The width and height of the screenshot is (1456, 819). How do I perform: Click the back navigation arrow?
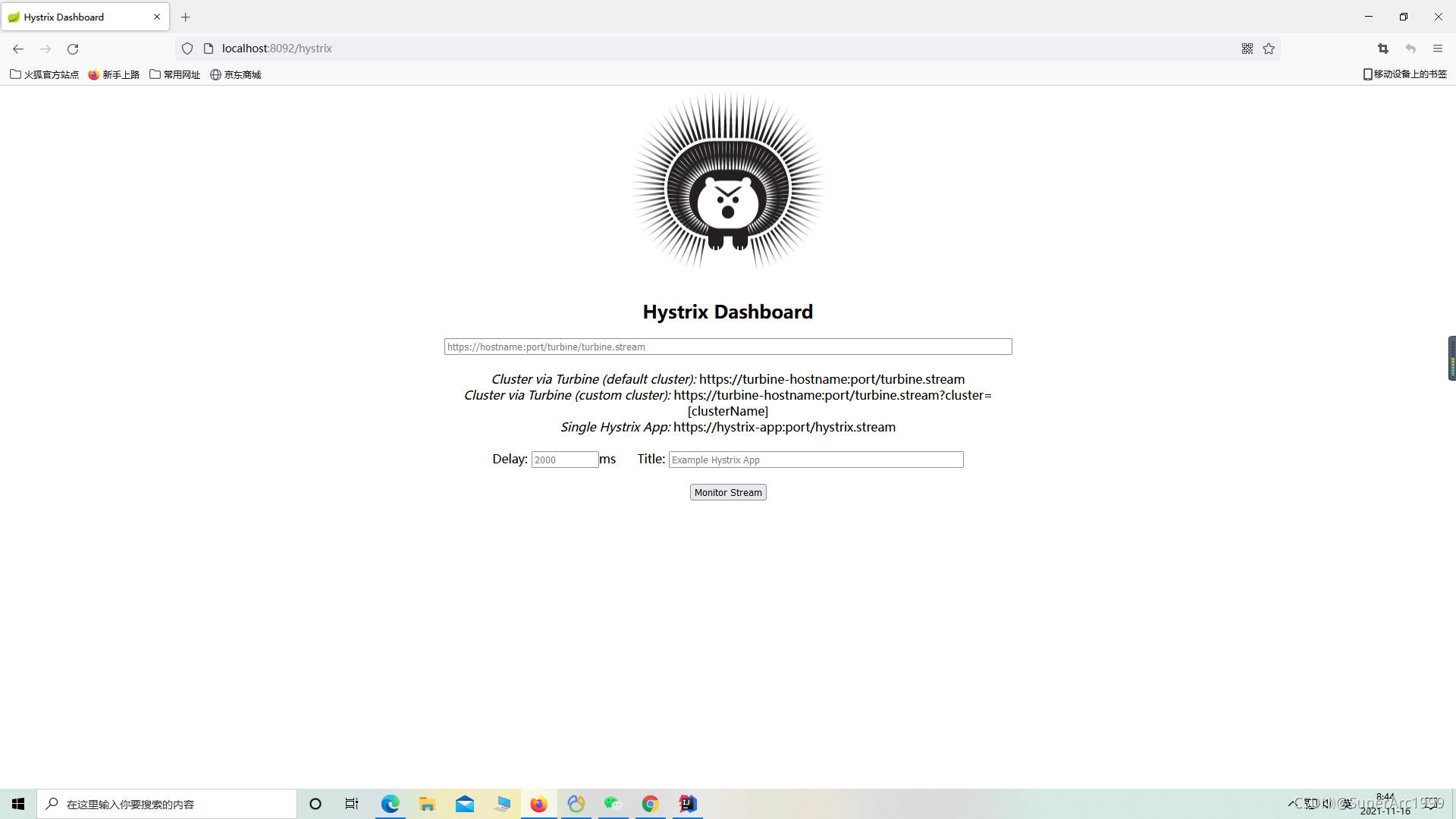coord(18,49)
